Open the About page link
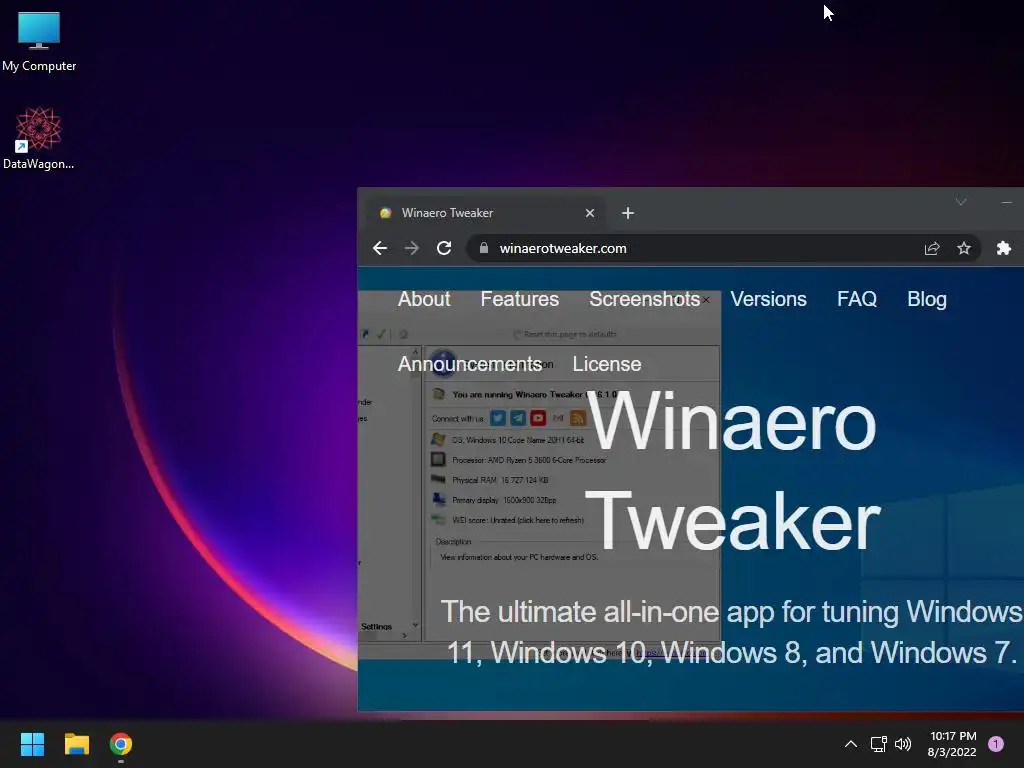 point(424,299)
